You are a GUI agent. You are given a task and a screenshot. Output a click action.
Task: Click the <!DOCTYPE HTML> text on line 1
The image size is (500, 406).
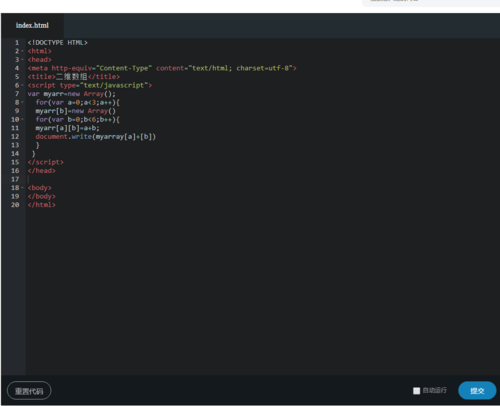[58, 43]
